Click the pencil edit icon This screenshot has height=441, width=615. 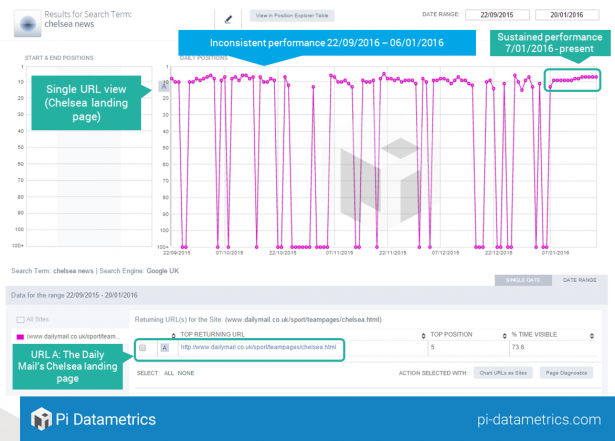(x=228, y=19)
